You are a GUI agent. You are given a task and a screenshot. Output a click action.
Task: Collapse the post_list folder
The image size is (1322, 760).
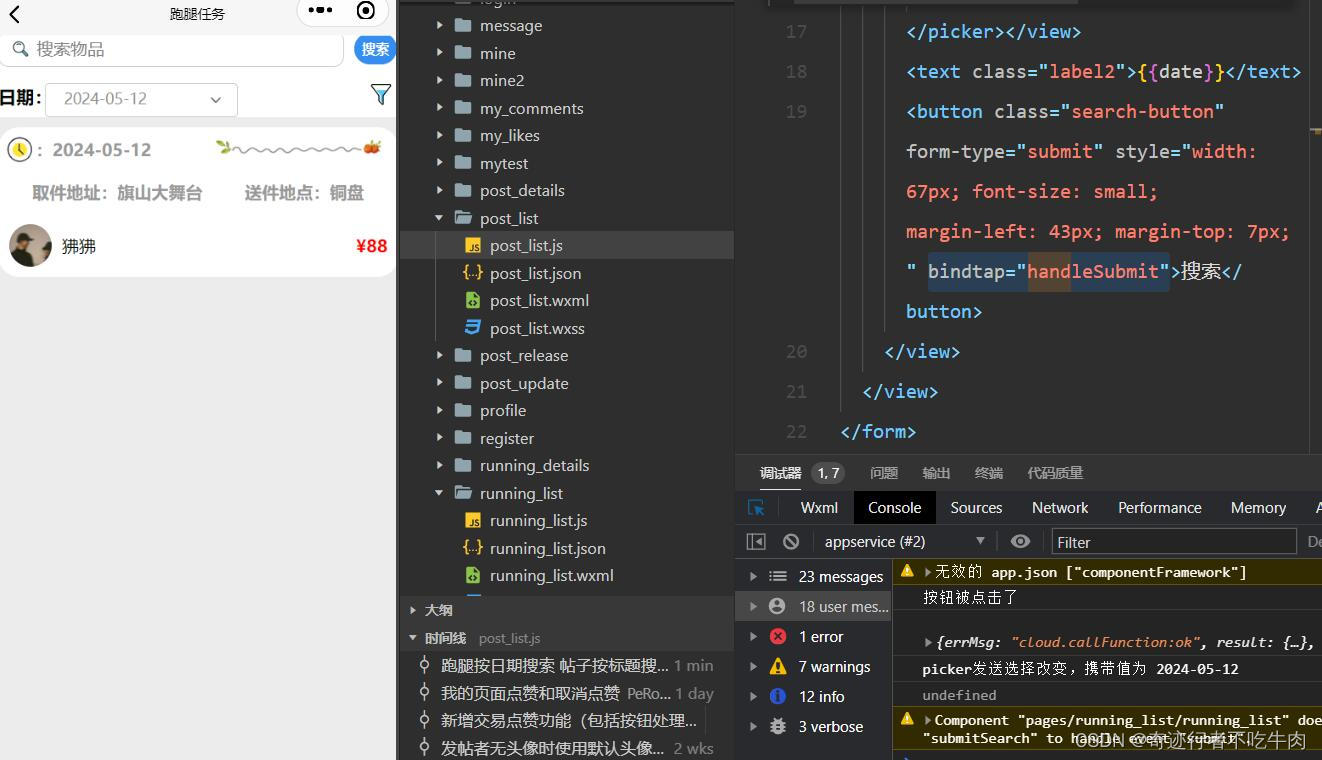(508, 218)
